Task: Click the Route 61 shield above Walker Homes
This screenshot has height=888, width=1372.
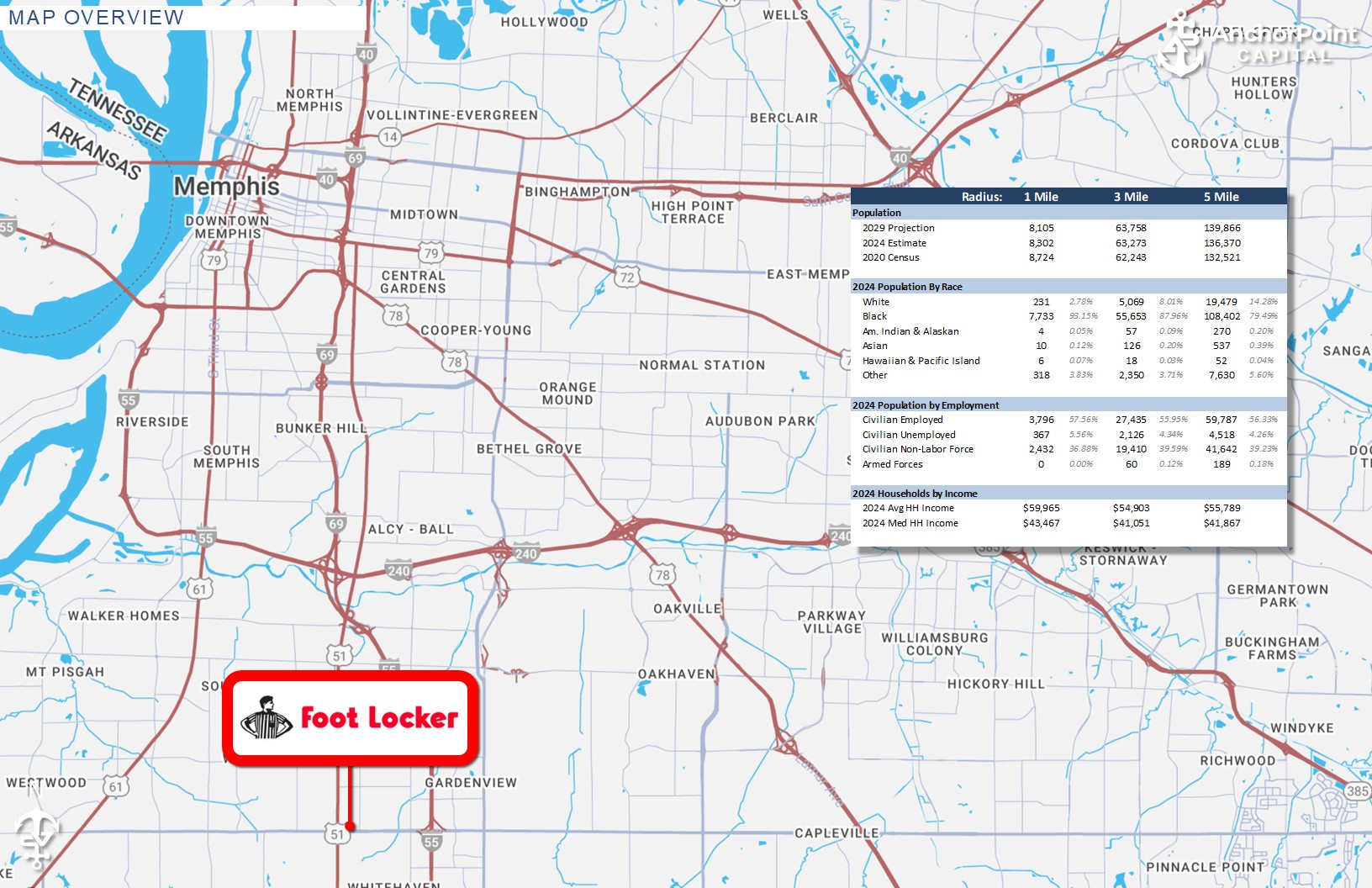Action: [199, 589]
